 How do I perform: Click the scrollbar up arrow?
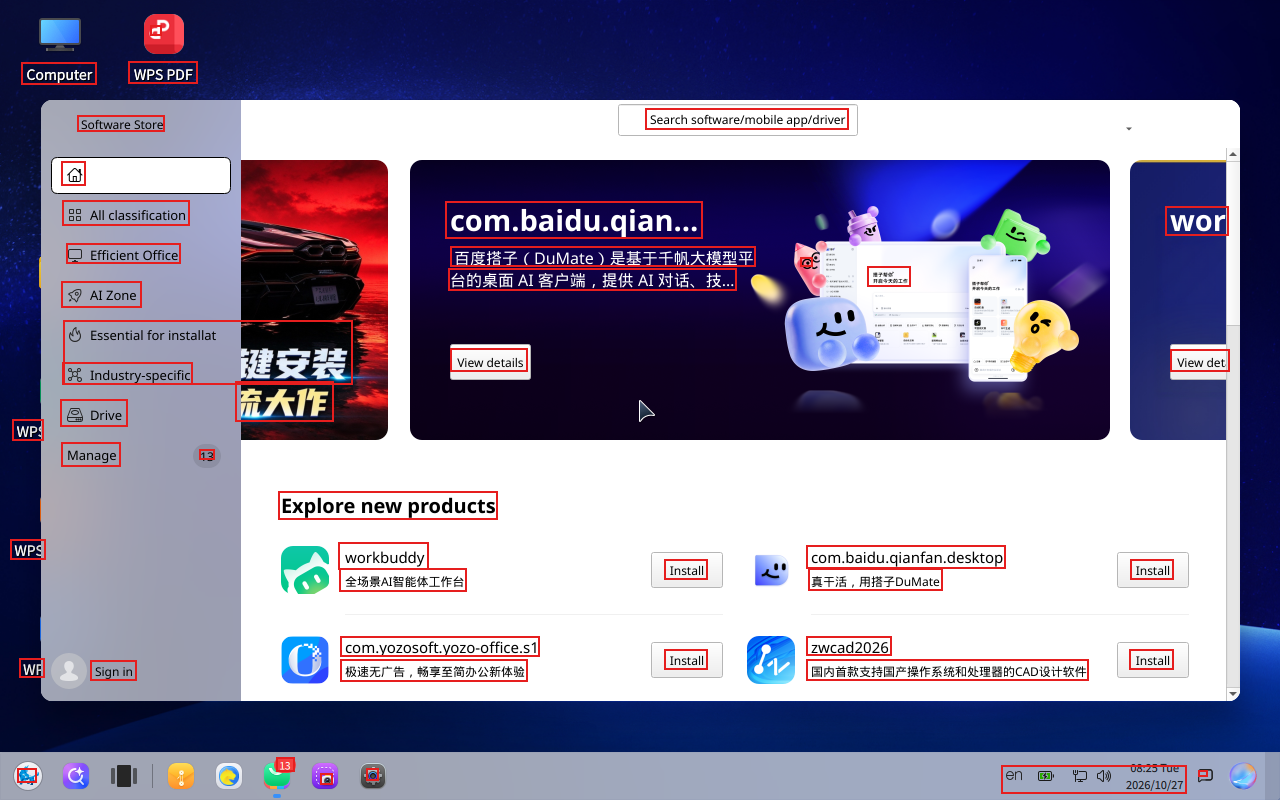1233,154
